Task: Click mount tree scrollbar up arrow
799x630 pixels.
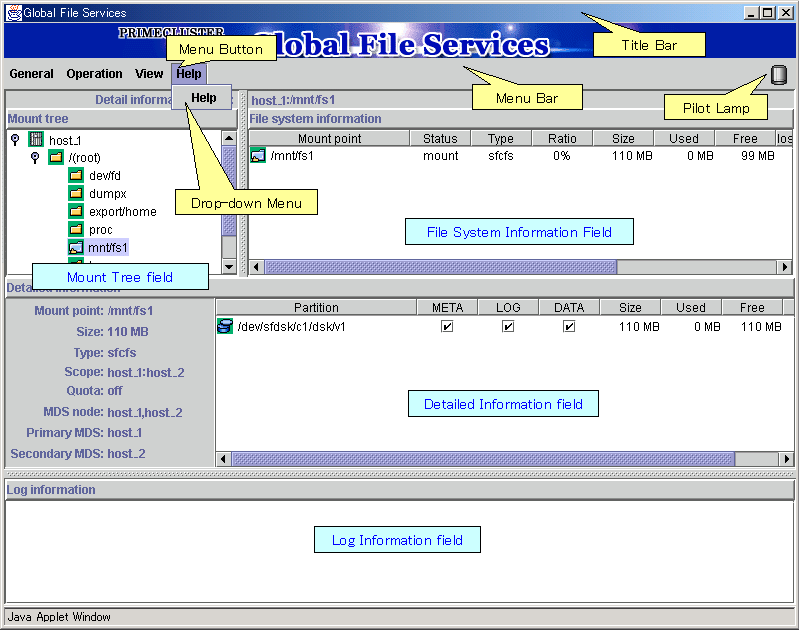Action: tap(229, 138)
